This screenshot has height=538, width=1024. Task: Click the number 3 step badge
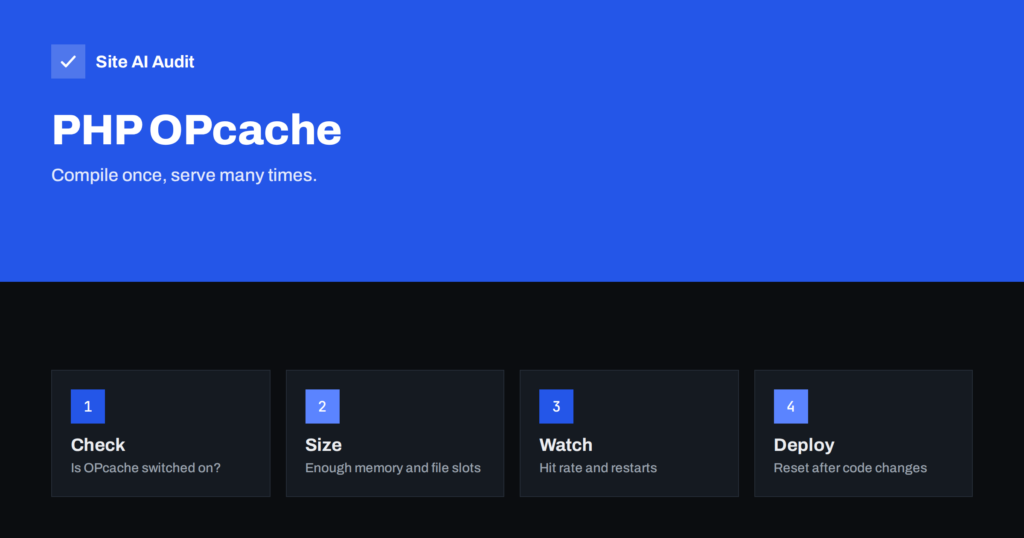556,406
